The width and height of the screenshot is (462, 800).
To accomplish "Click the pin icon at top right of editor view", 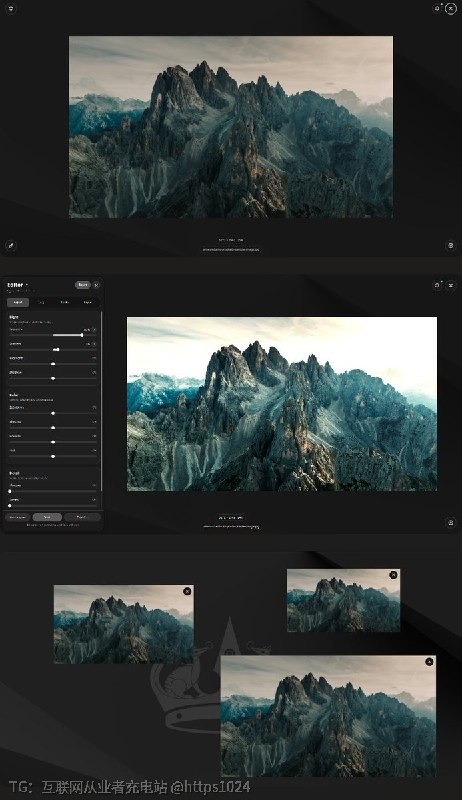I will [x=437, y=285].
